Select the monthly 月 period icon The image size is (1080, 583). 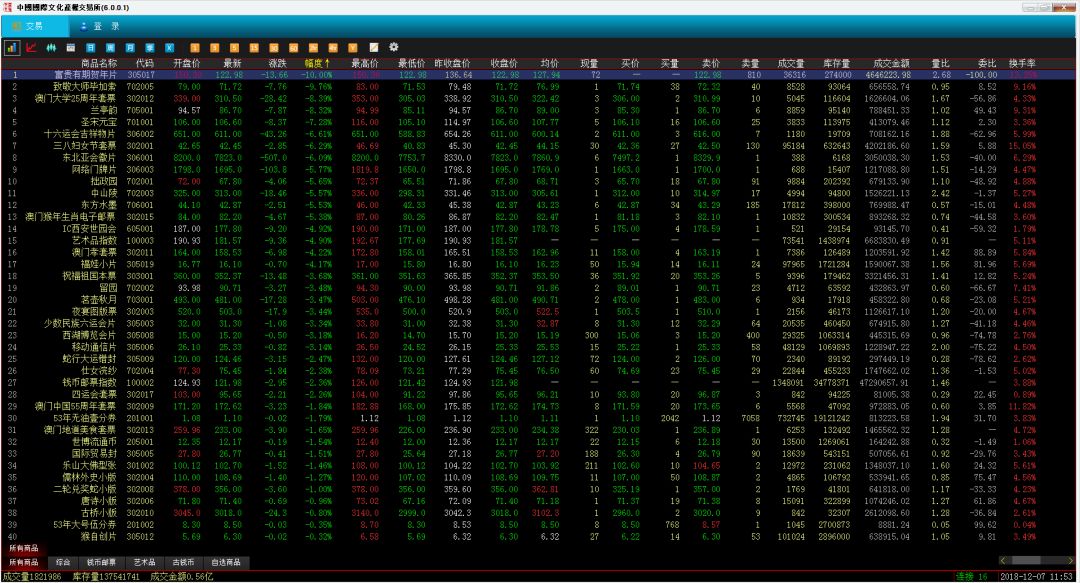[130, 48]
